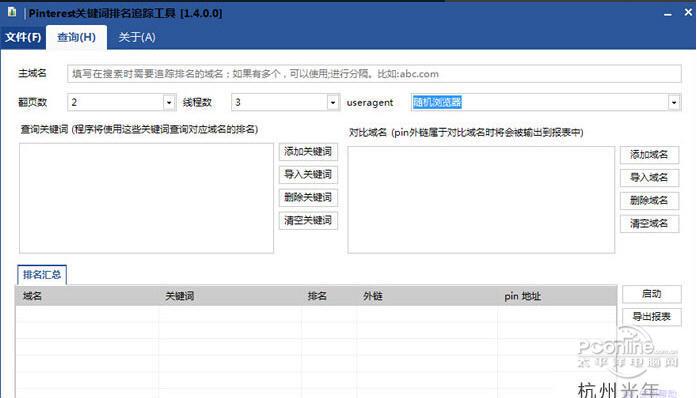
Task: Click into the 主域名 input field
Action: pos(374,74)
